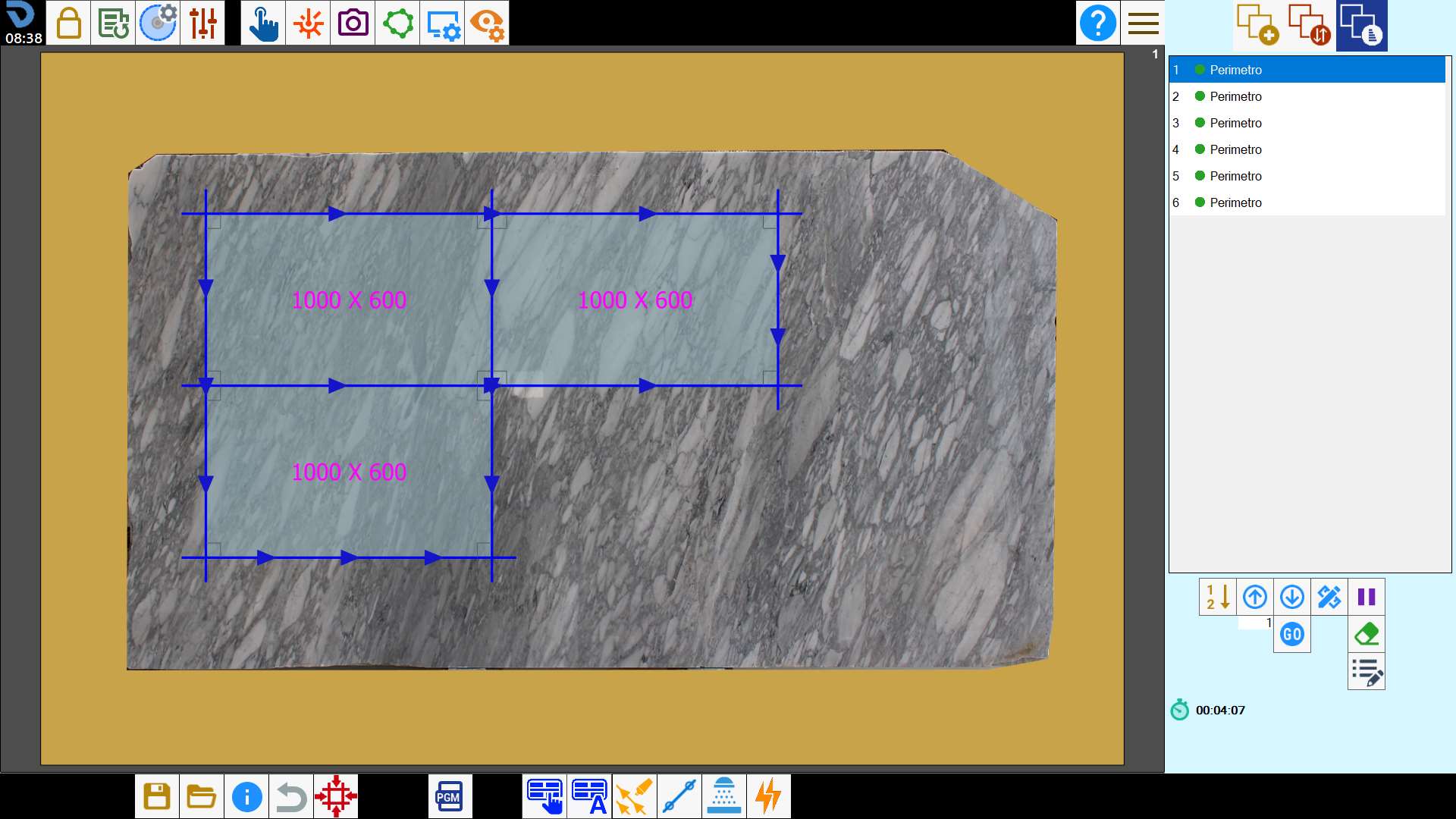Open the hamburger main menu

1143,23
